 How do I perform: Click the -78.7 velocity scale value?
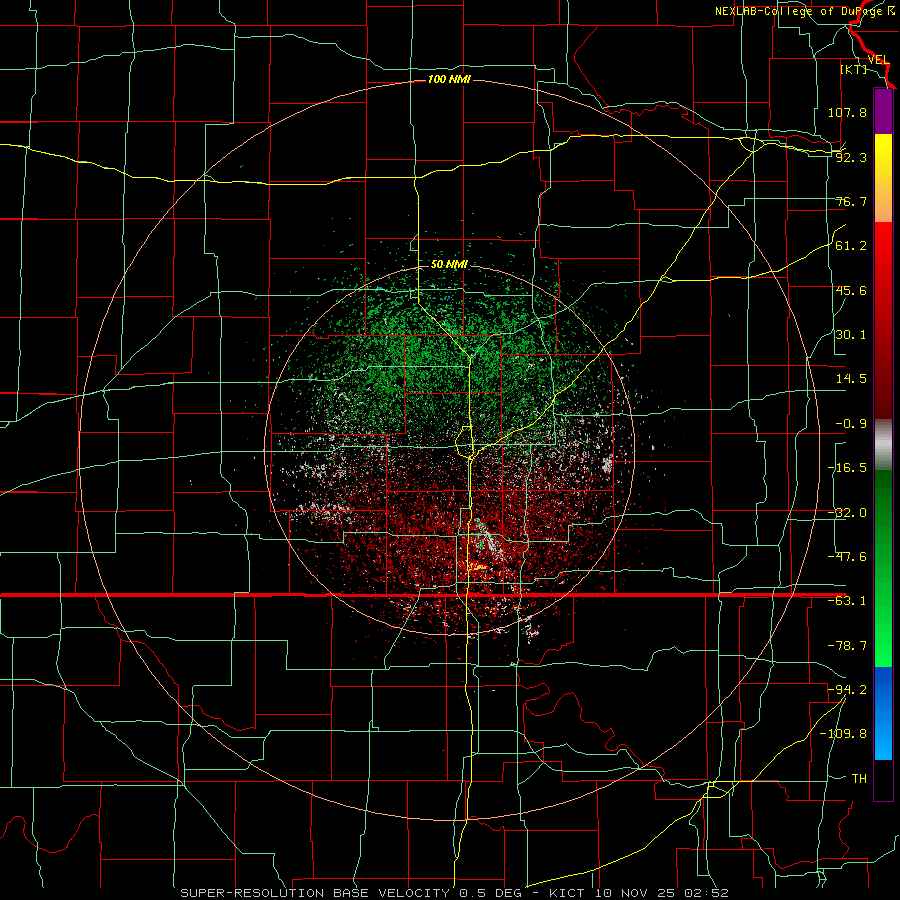(847, 646)
